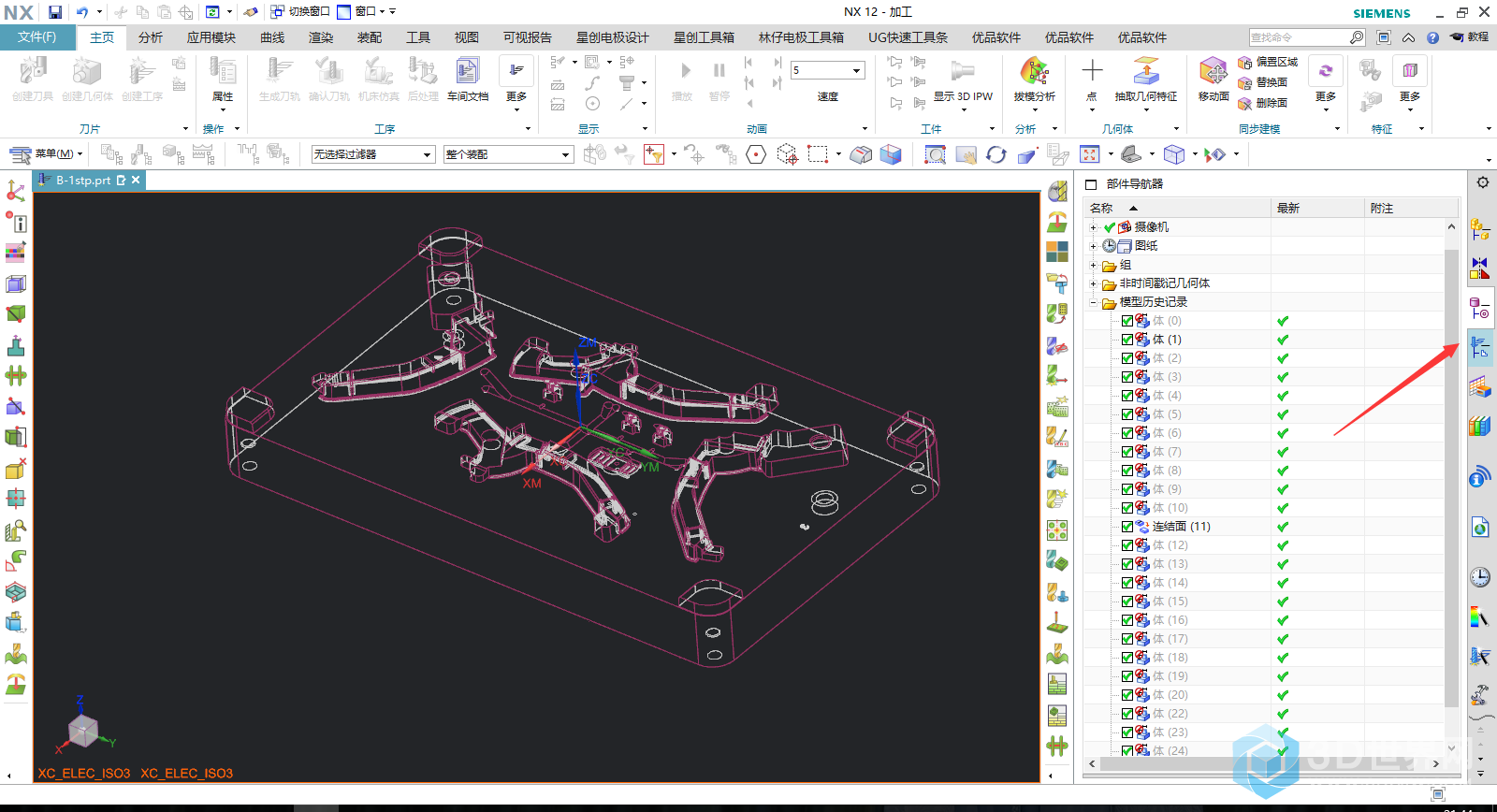Toggle the 连结面 (11) checkbox

1127,527
